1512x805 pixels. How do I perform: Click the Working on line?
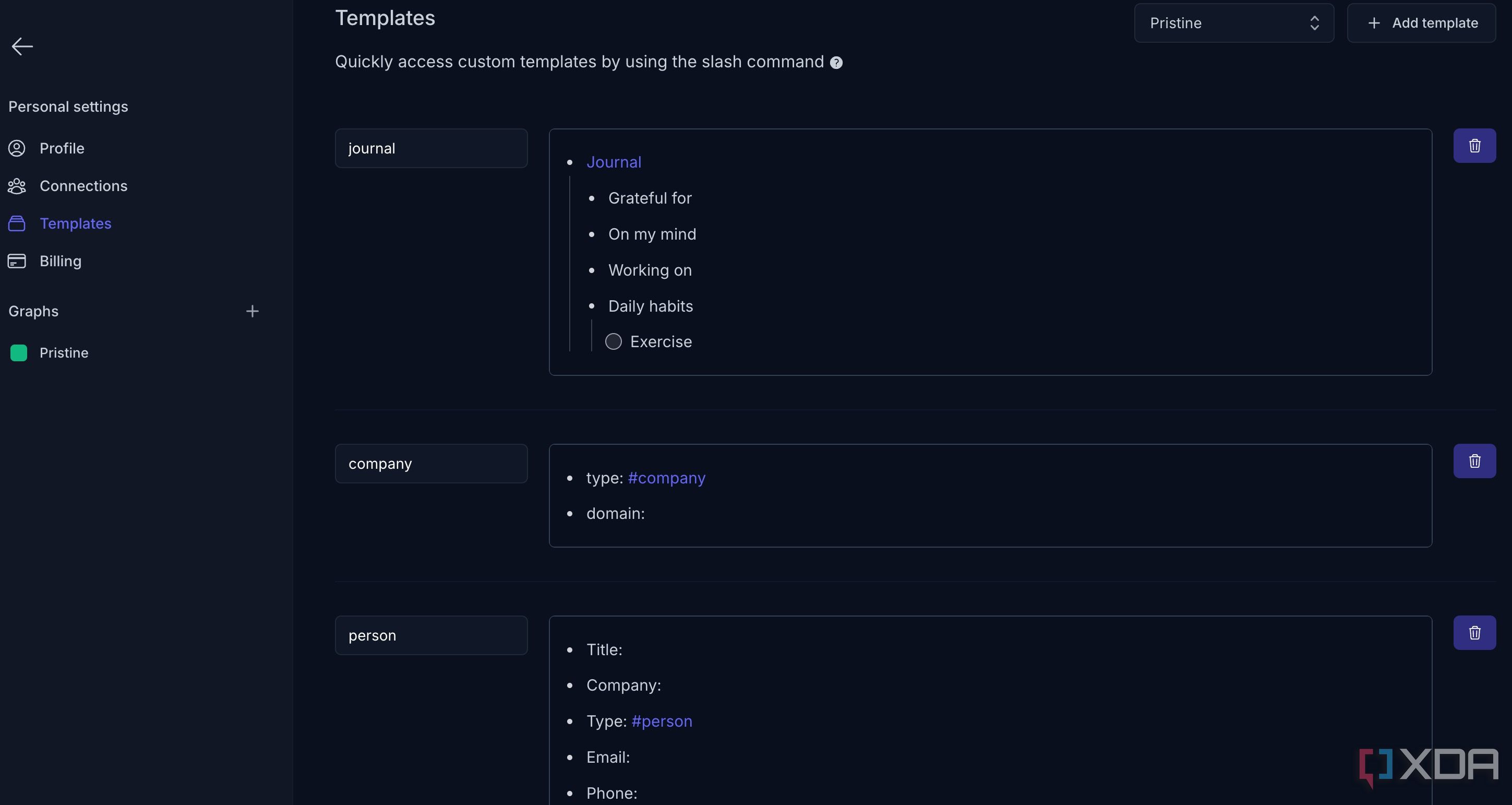[650, 270]
